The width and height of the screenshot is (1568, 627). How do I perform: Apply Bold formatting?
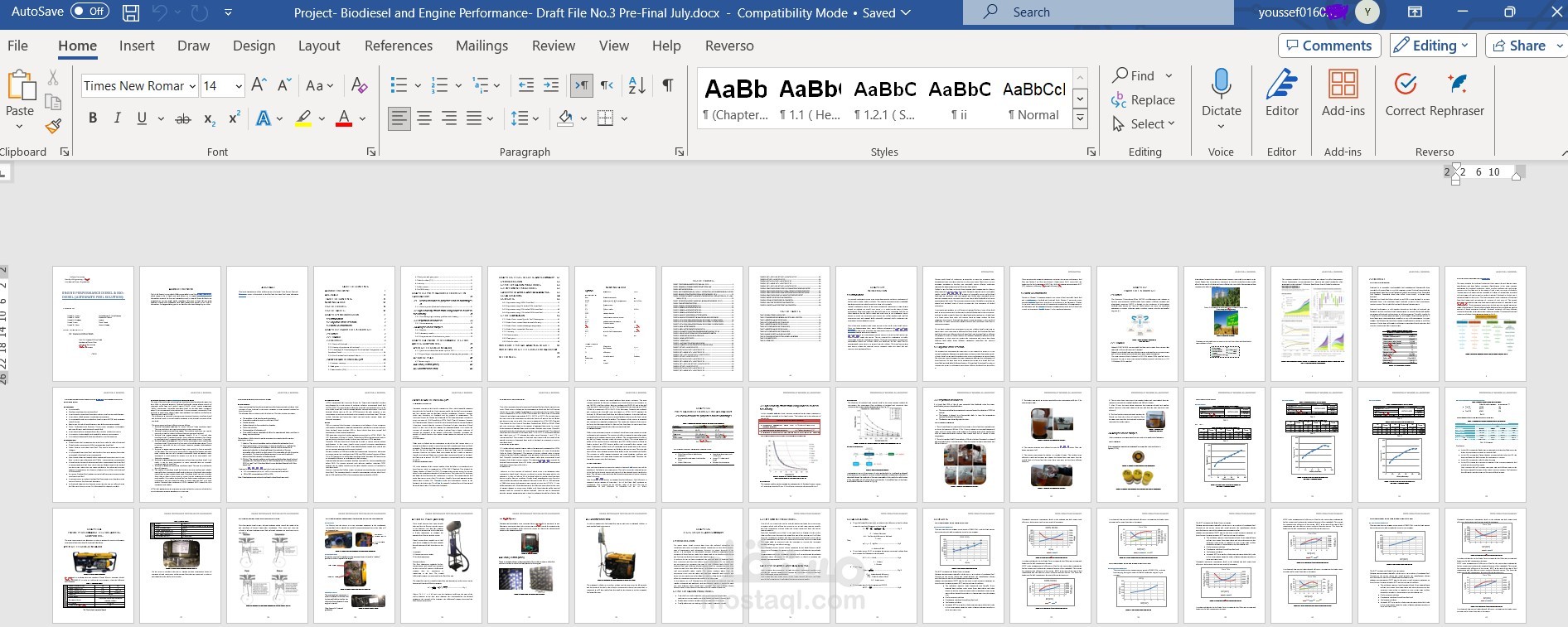(x=93, y=118)
